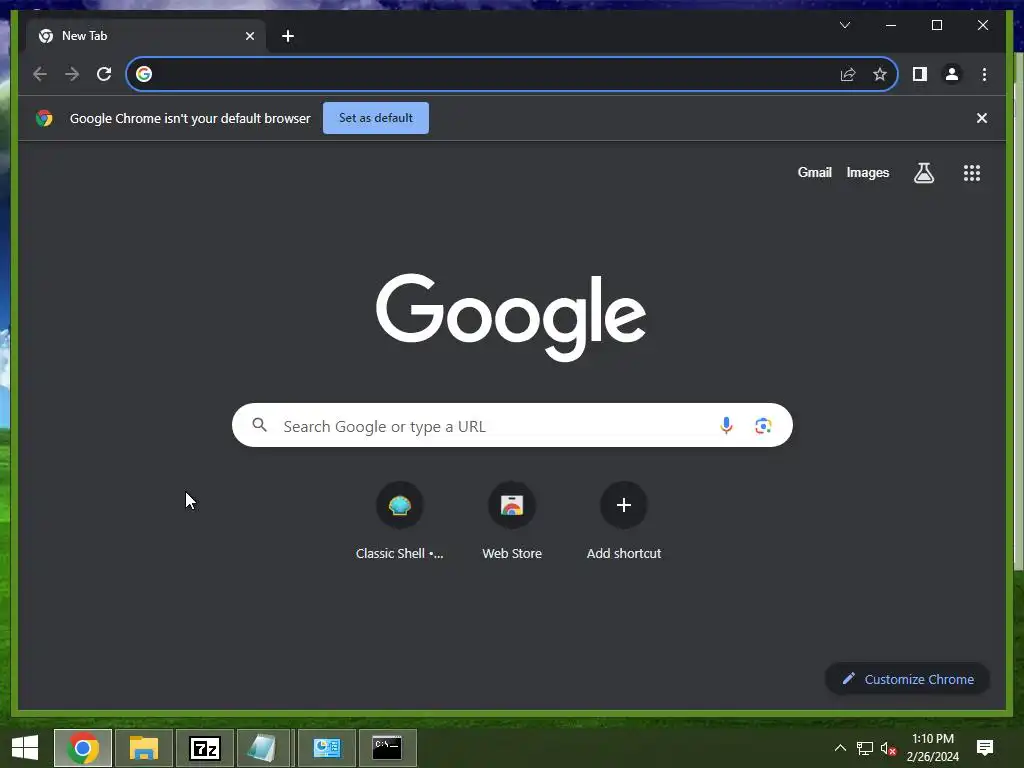Open the network status tray icon

click(x=865, y=748)
